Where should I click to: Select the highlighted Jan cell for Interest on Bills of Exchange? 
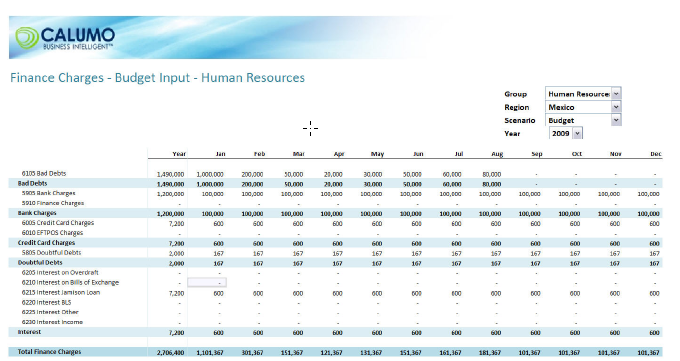(x=207, y=282)
